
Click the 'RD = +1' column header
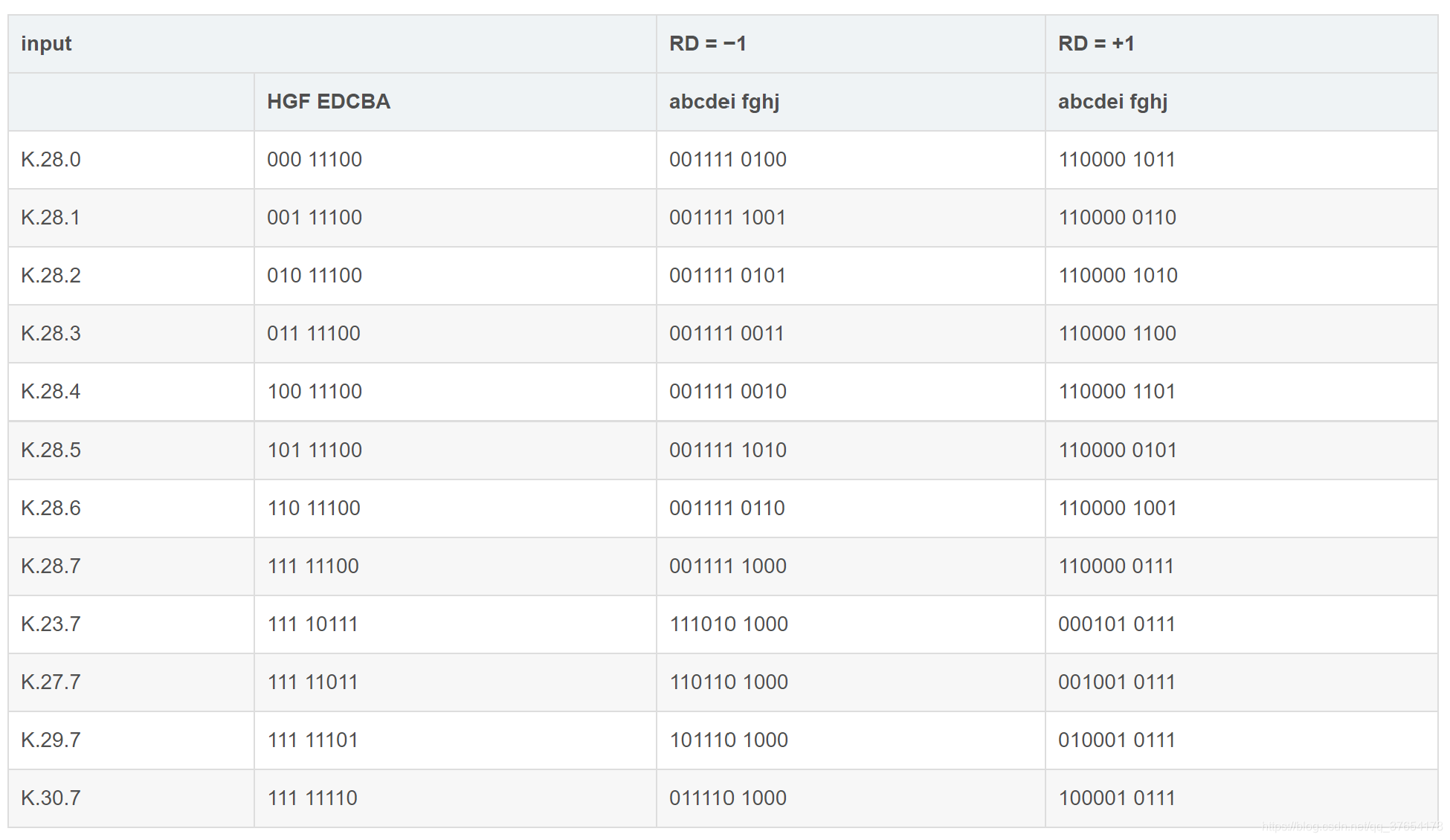(x=1095, y=44)
